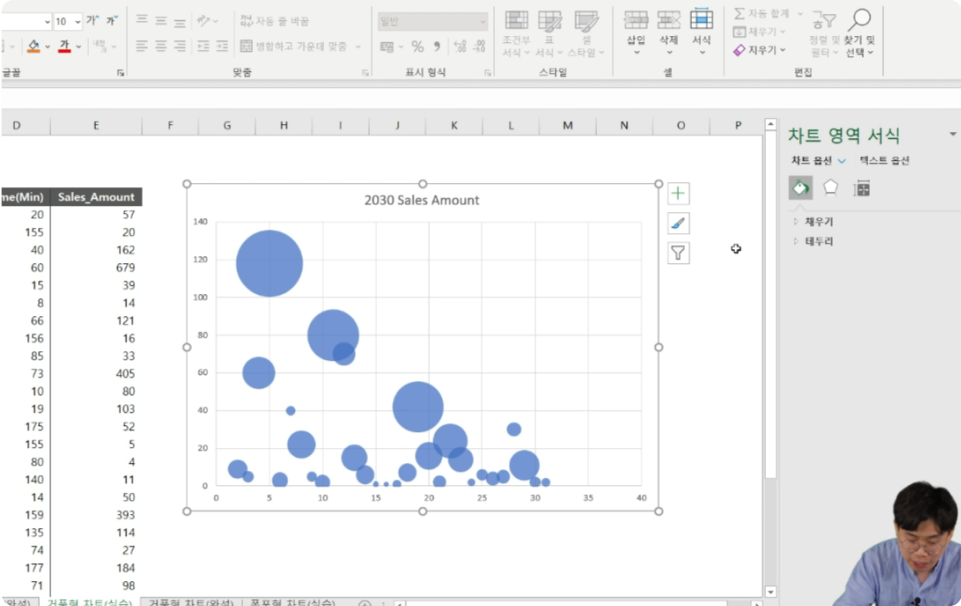Select the 폭포형 차트(실습) sheet tab
The image size is (961, 606).
click(x=292, y=602)
